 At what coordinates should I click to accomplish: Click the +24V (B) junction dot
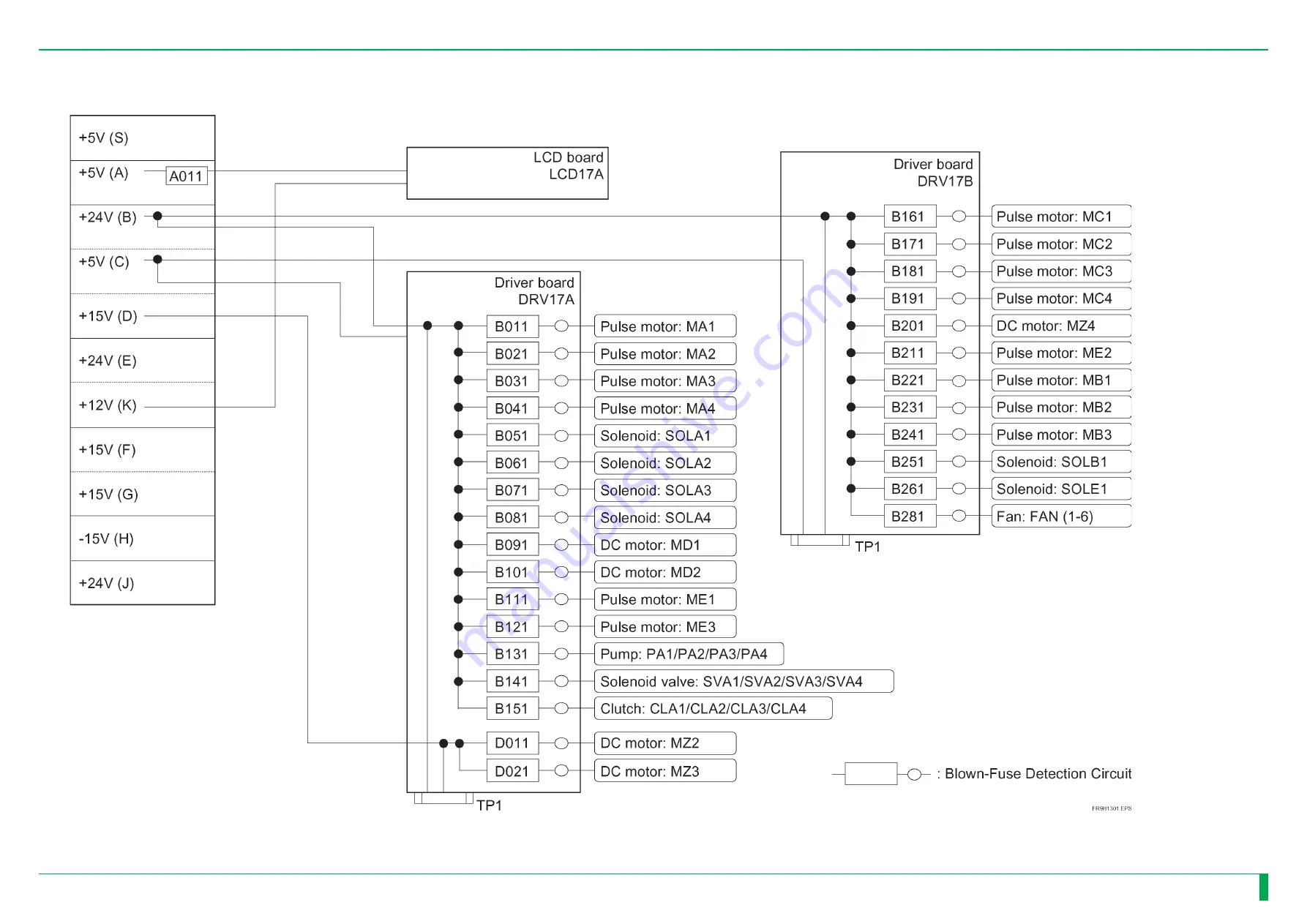pos(157,216)
